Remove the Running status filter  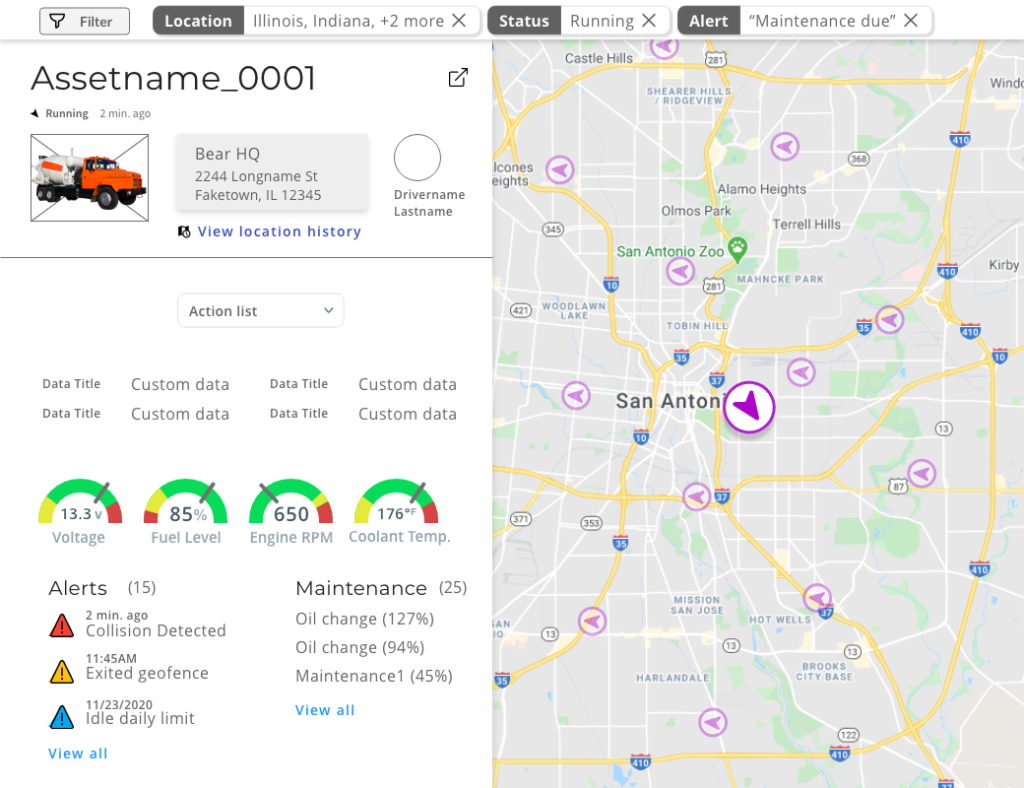tap(649, 21)
